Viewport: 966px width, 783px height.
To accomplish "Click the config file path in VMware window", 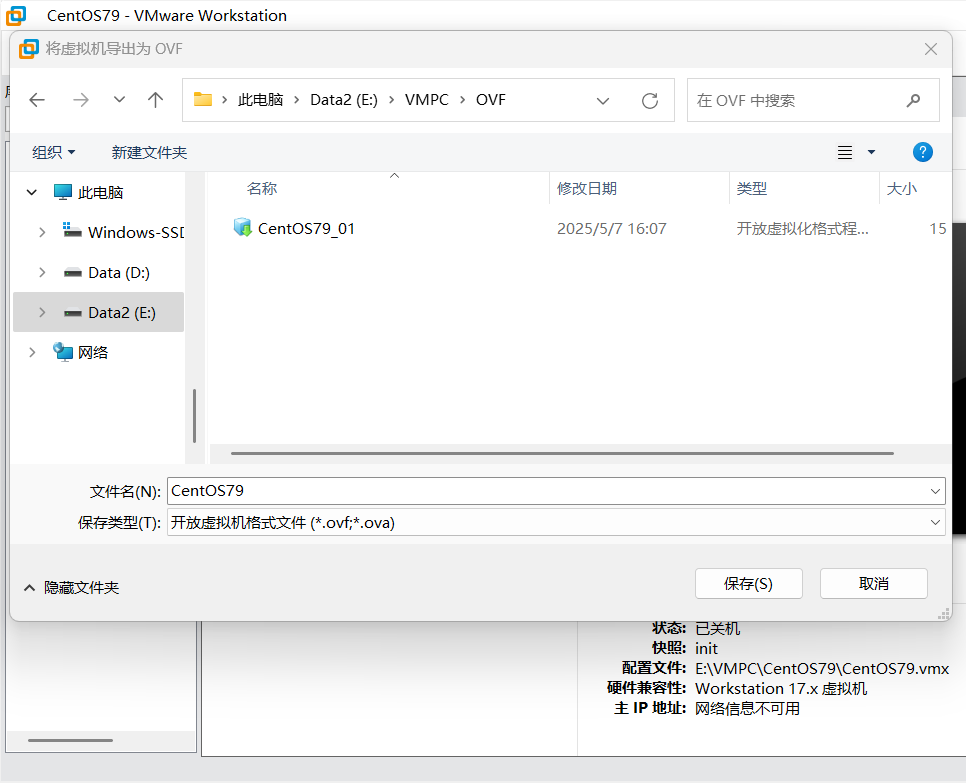I will pos(822,668).
